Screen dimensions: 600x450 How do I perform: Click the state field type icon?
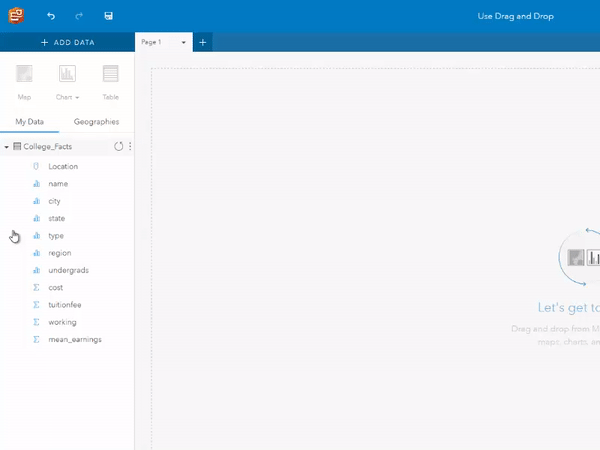point(36,218)
